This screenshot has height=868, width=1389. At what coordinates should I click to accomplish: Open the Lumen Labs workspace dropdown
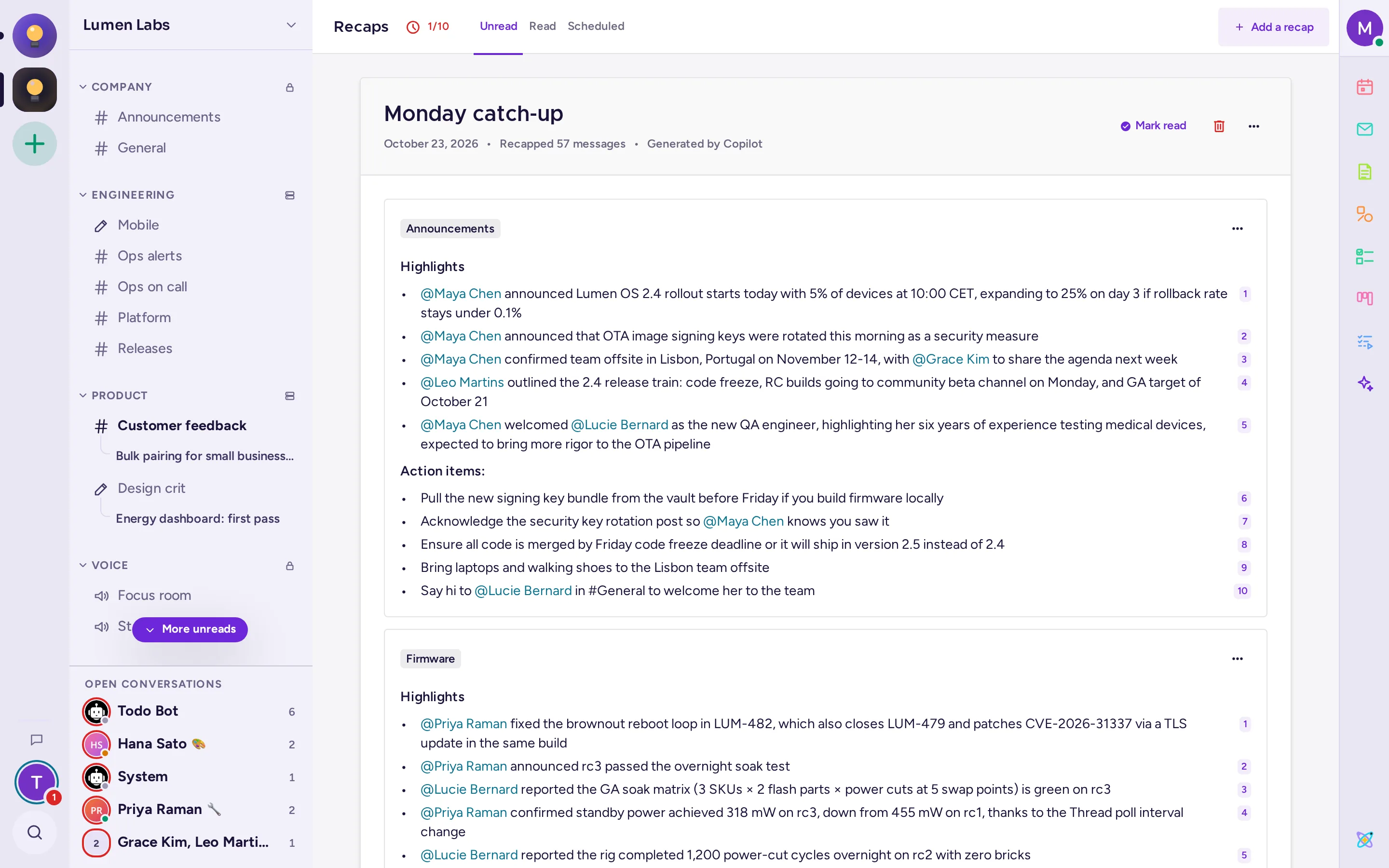point(291,25)
